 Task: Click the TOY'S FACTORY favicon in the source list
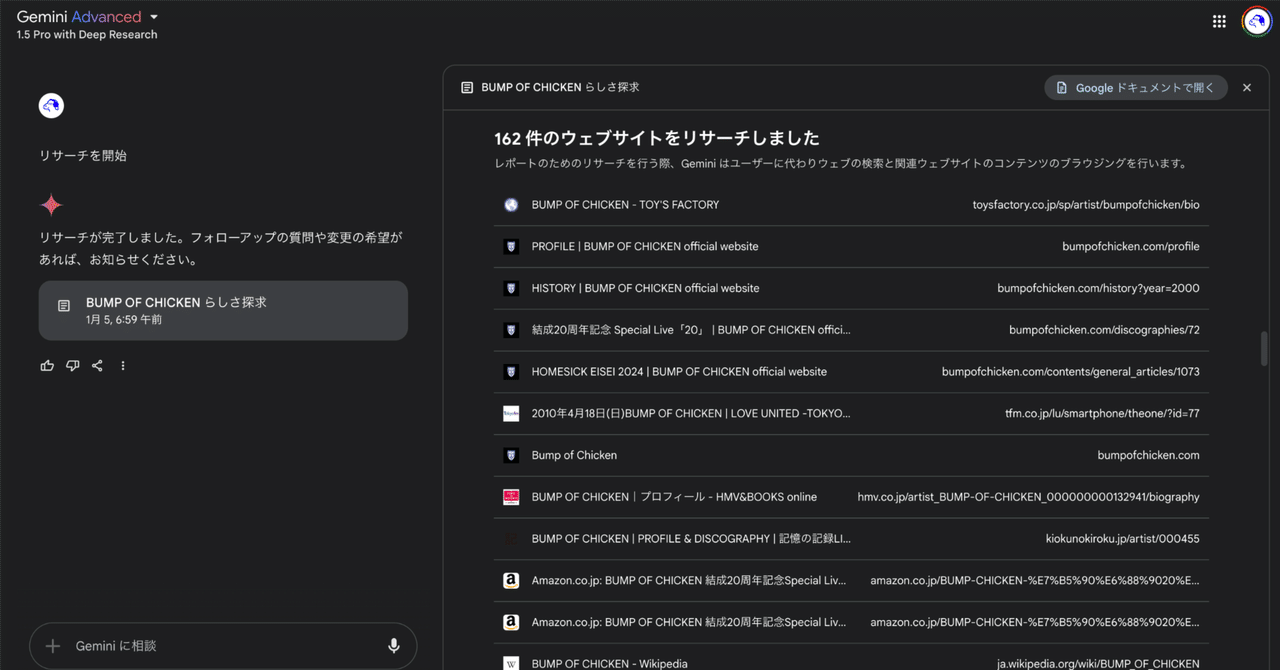pos(510,204)
